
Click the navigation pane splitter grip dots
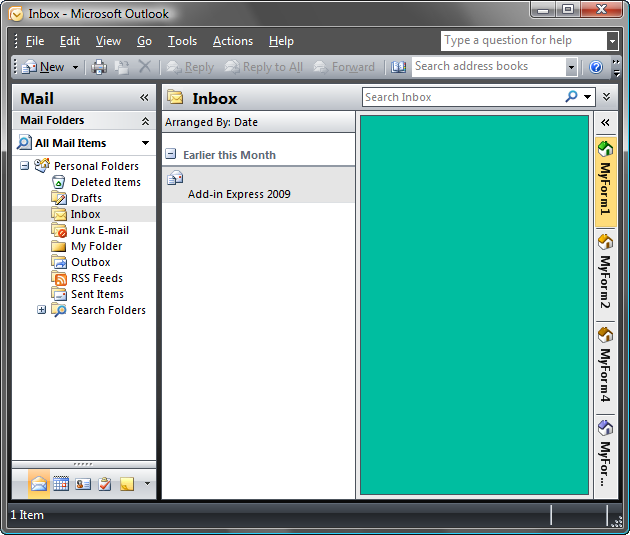pyautogui.click(x=84, y=464)
